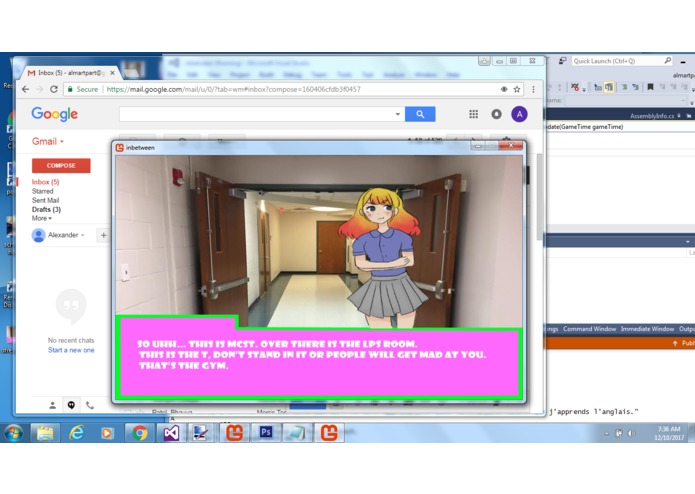Open Windows Start menu
Viewport: 695px width, 494px height.
(14, 433)
